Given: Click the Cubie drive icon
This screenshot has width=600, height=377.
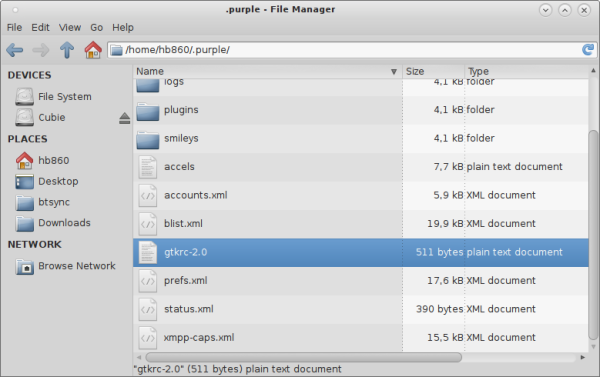Looking at the screenshot, I should coord(24,117).
